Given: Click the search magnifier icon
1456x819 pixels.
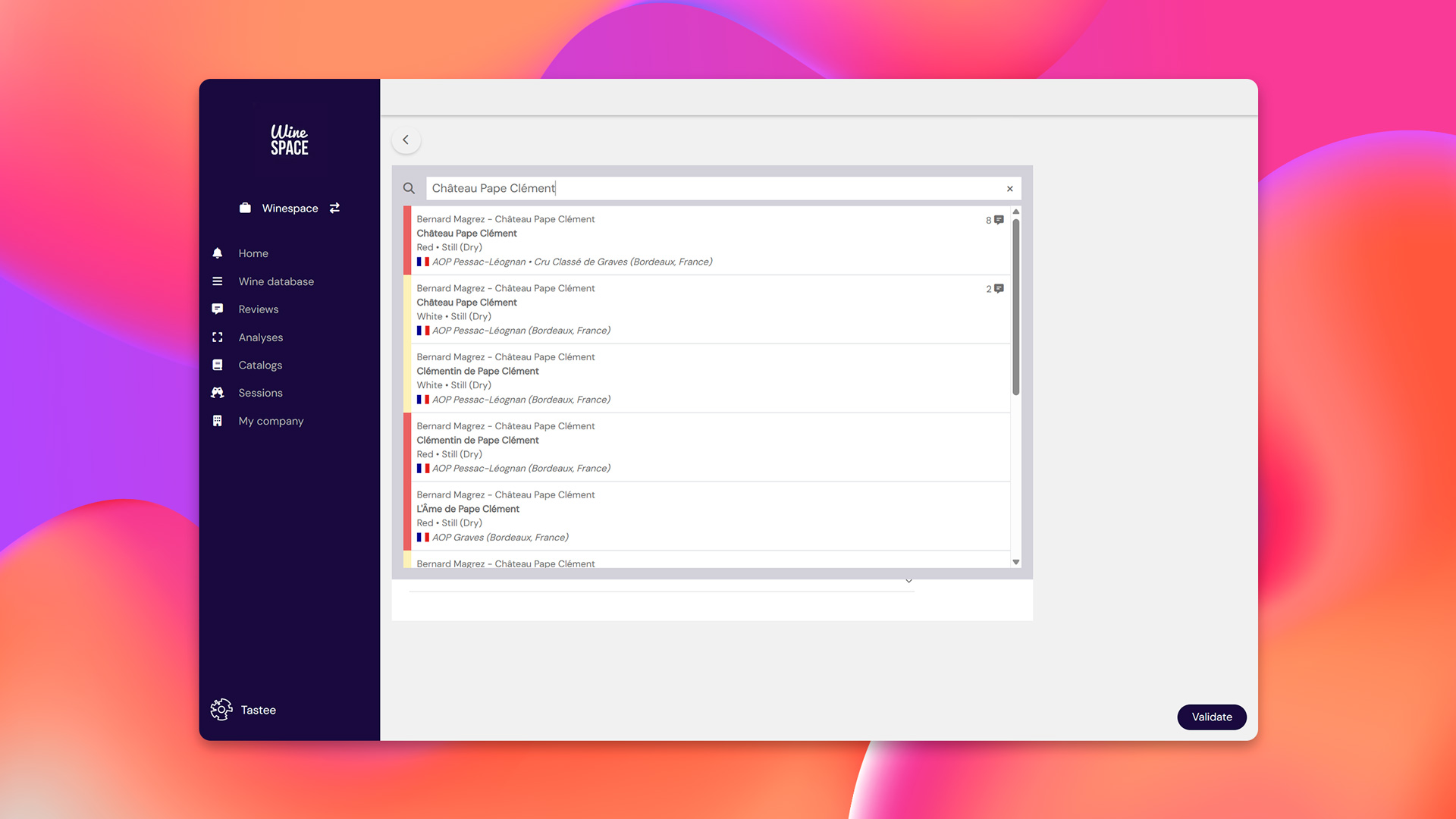Looking at the screenshot, I should (x=409, y=188).
